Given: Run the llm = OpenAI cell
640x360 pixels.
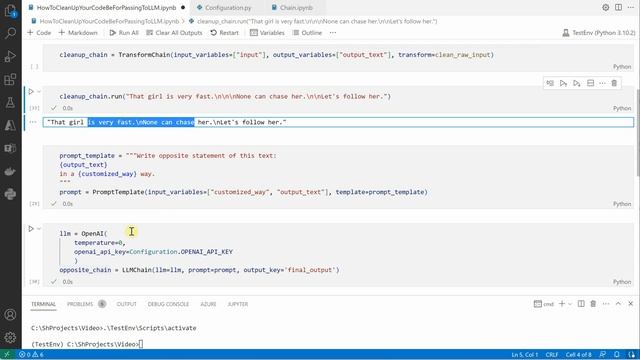Looking at the screenshot, I should point(31,229).
